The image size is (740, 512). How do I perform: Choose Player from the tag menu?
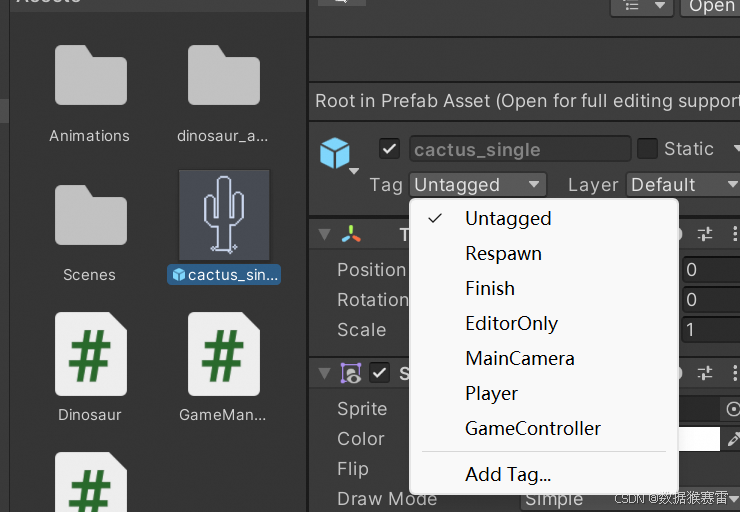pyautogui.click(x=544, y=393)
